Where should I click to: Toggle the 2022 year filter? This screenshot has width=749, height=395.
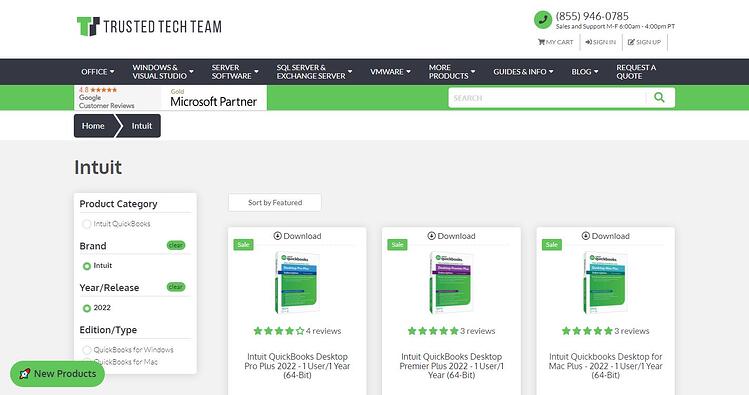[x=96, y=308]
